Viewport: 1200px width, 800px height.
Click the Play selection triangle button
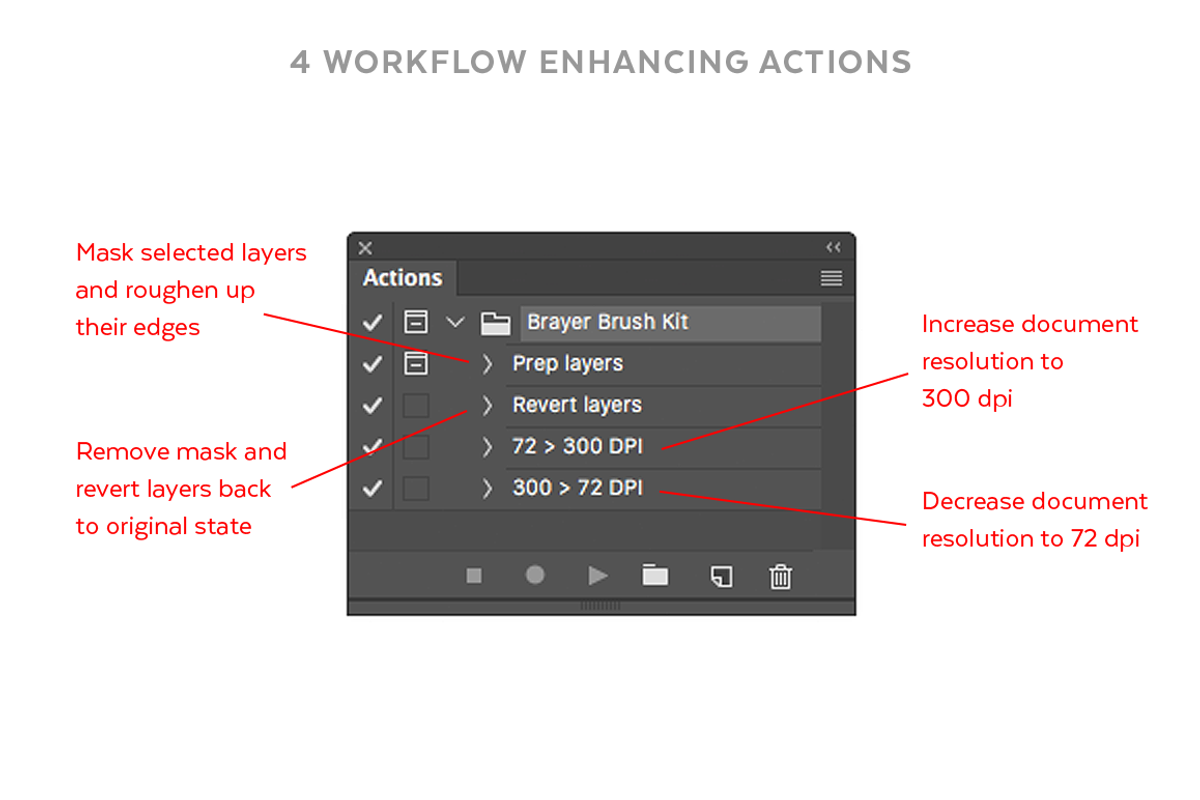(x=598, y=575)
